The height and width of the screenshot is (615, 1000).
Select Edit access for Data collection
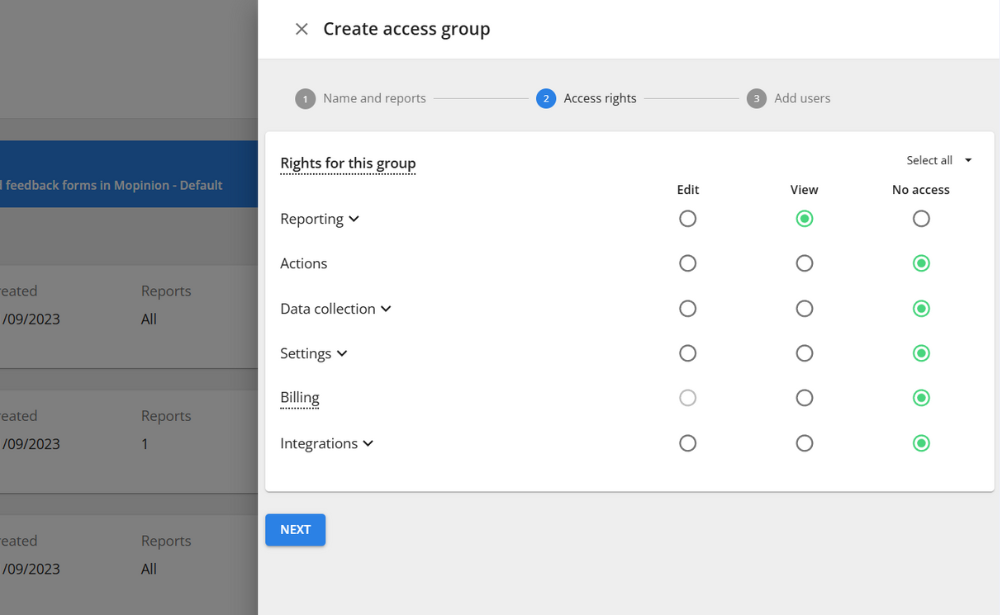point(688,308)
